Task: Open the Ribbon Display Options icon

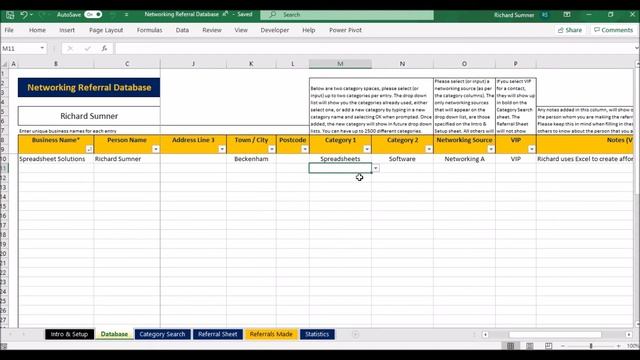Action: [567, 14]
